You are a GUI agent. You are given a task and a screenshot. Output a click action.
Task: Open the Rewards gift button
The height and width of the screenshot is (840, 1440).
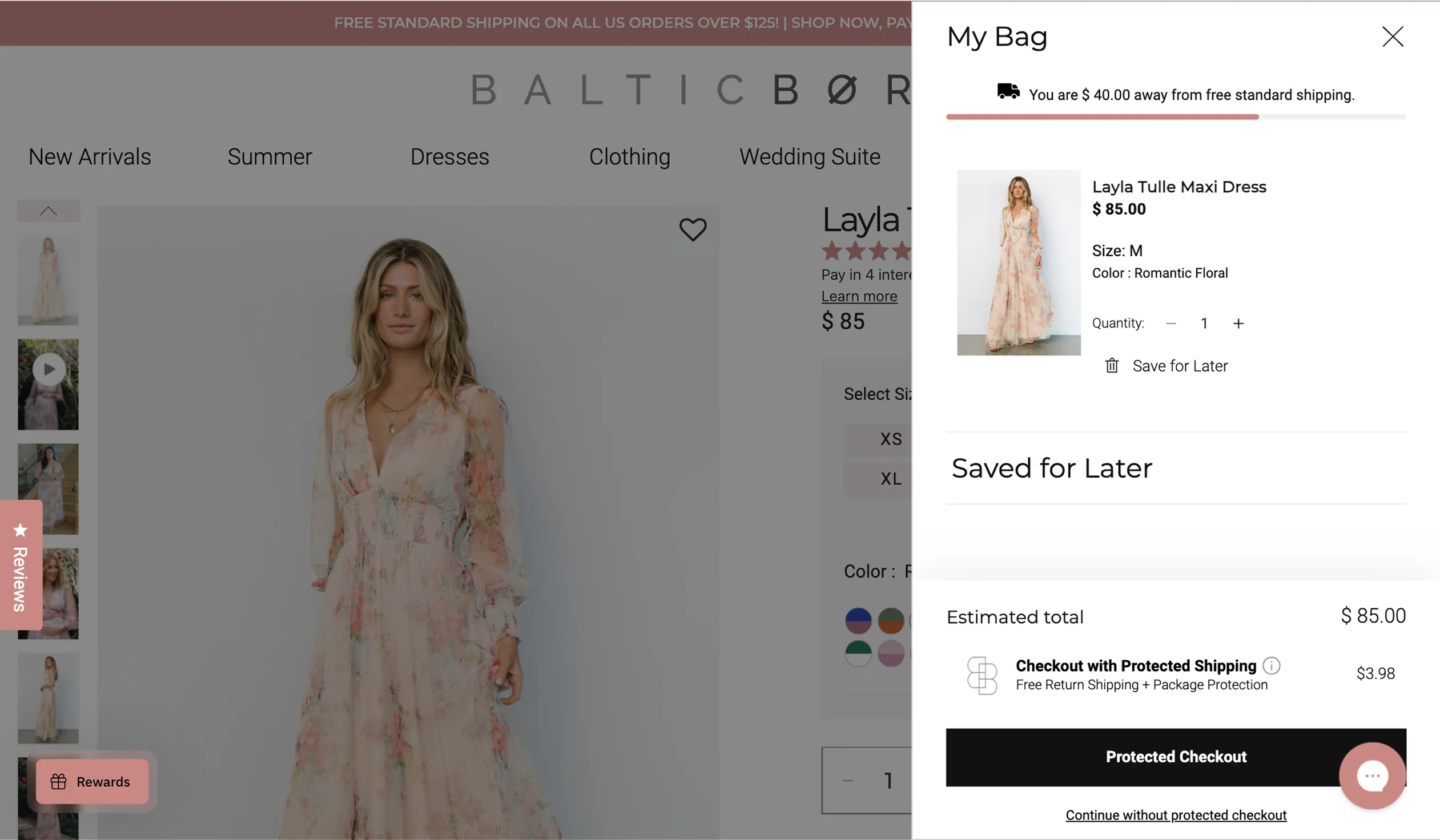[x=92, y=781]
